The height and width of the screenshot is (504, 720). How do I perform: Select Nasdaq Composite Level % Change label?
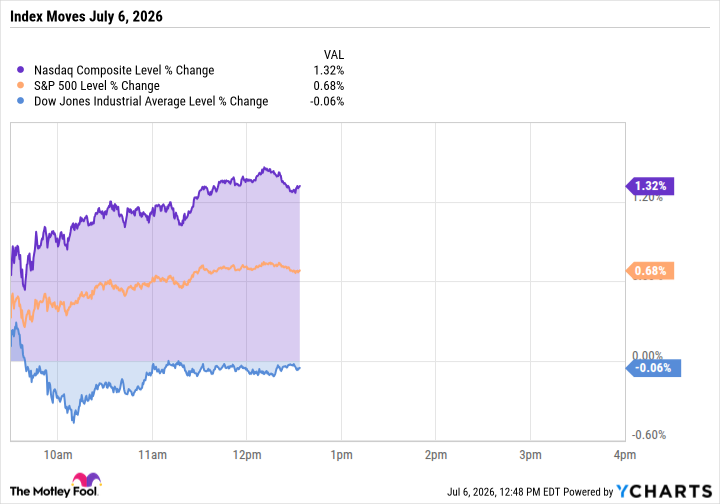(124, 70)
